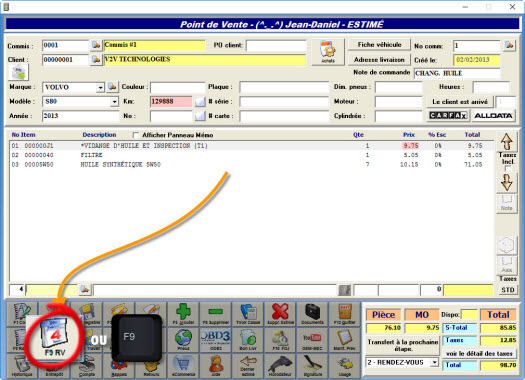Open the Pneus globe icon
Screen dimensions: 525x380
coord(183,340)
